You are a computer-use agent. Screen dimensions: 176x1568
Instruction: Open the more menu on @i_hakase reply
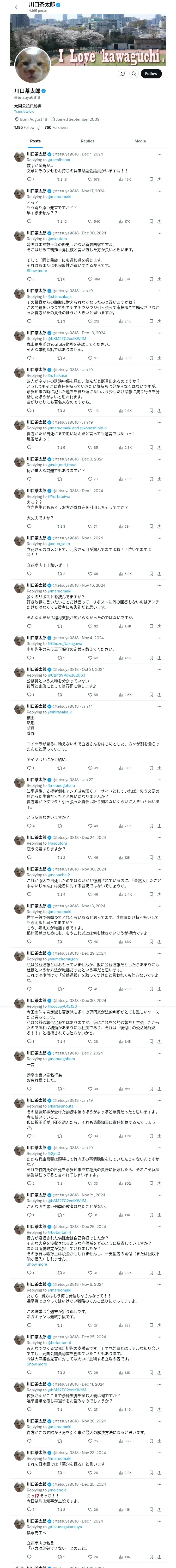159,370
